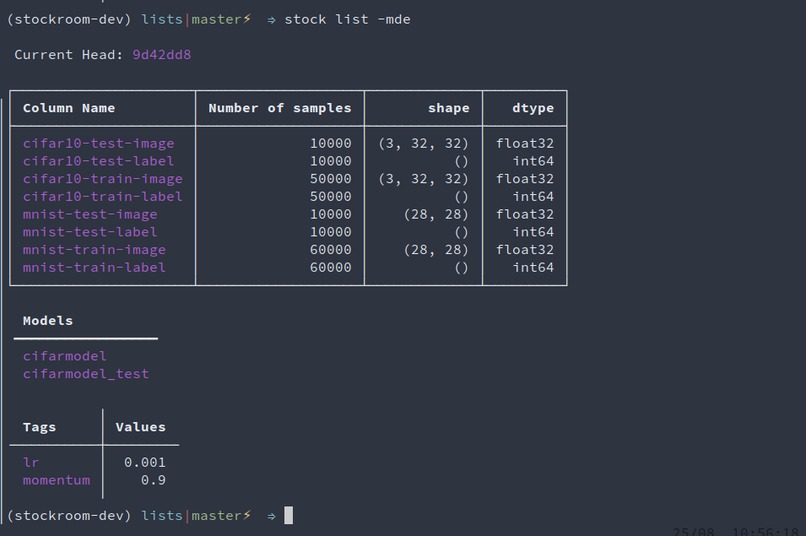The width and height of the screenshot is (806, 536).
Task: Click 'lists' directory in the top prompt
Action: tap(162, 20)
